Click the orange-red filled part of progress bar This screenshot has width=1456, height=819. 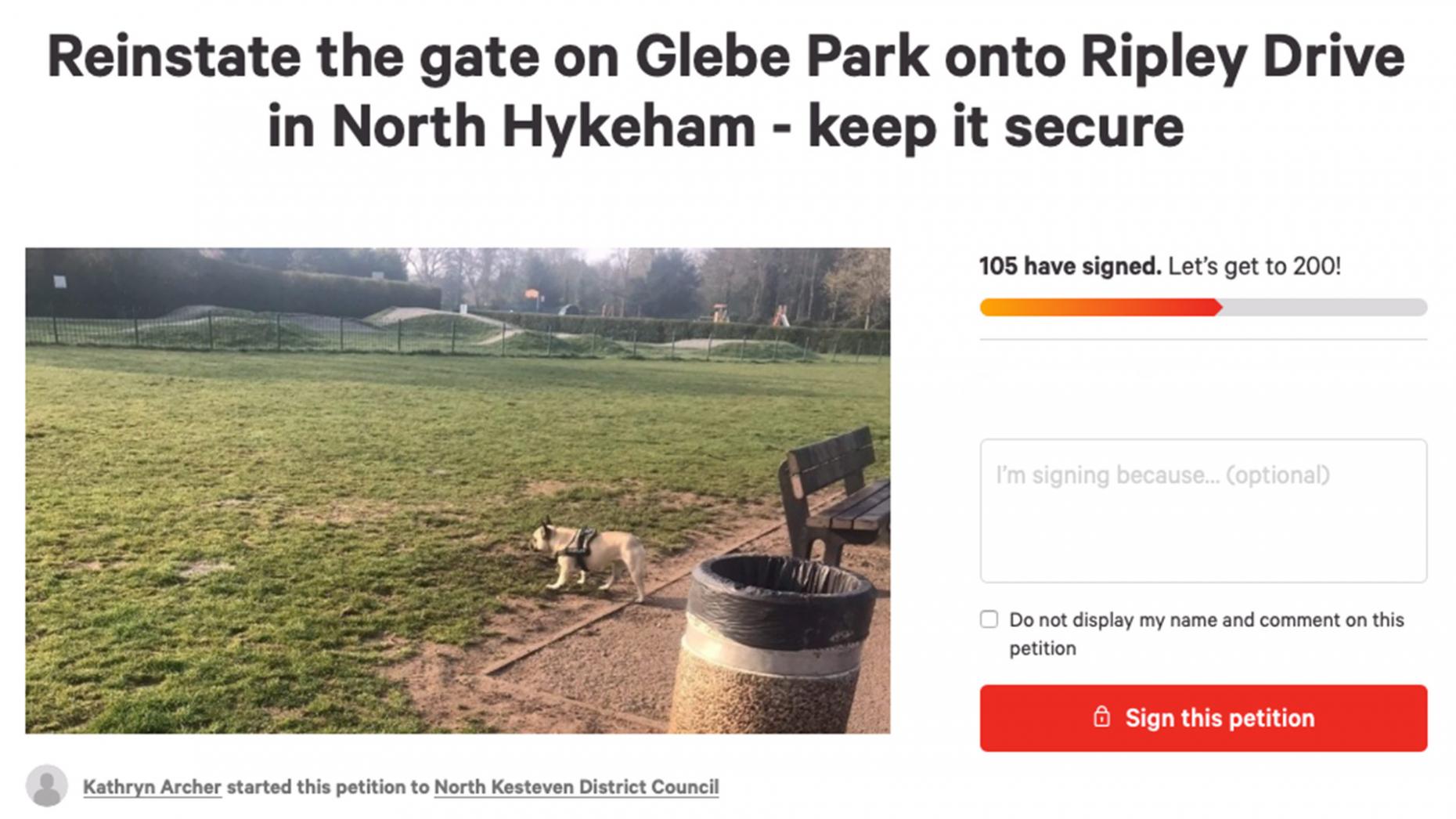coord(1101,308)
